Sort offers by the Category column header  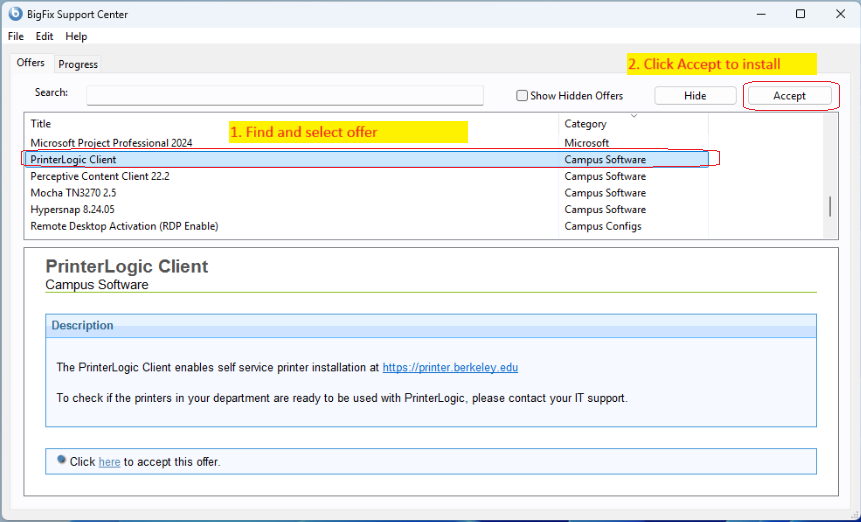pos(632,124)
